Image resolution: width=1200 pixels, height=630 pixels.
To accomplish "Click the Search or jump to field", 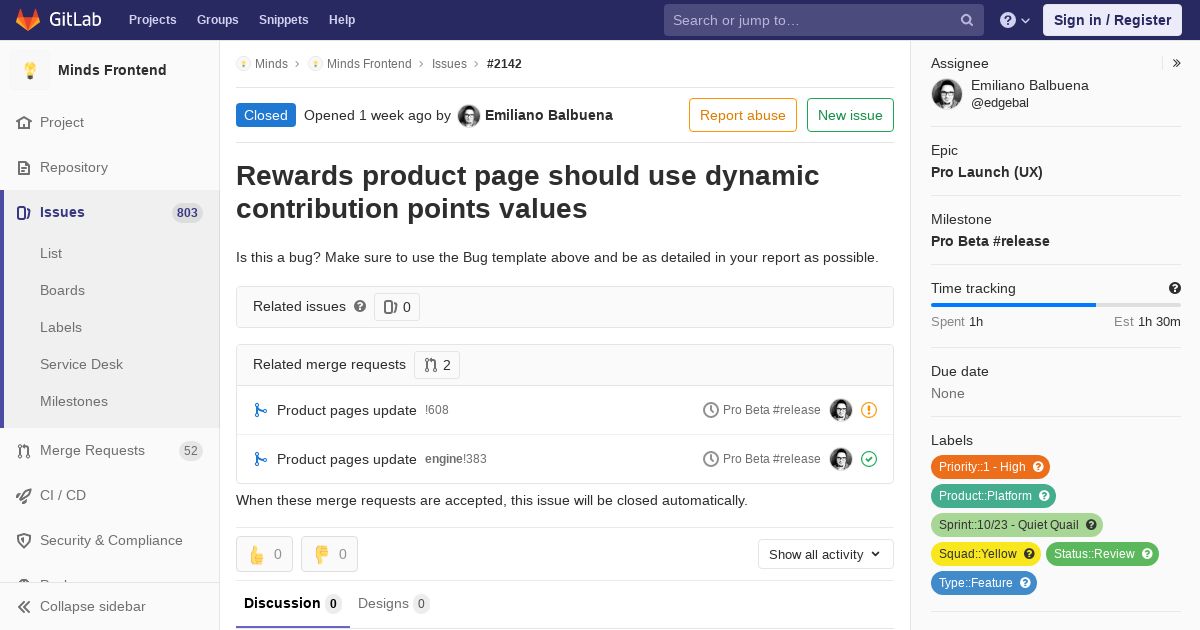I will [x=824, y=20].
